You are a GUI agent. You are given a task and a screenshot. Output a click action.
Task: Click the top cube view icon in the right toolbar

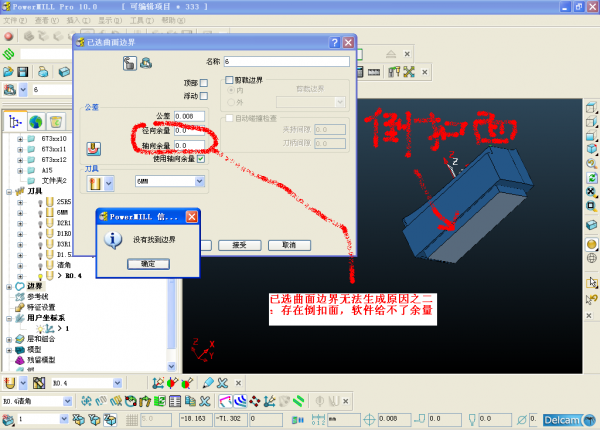(x=591, y=108)
